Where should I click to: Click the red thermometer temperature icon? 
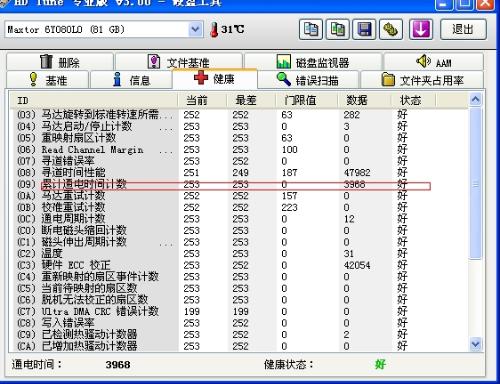(x=214, y=30)
